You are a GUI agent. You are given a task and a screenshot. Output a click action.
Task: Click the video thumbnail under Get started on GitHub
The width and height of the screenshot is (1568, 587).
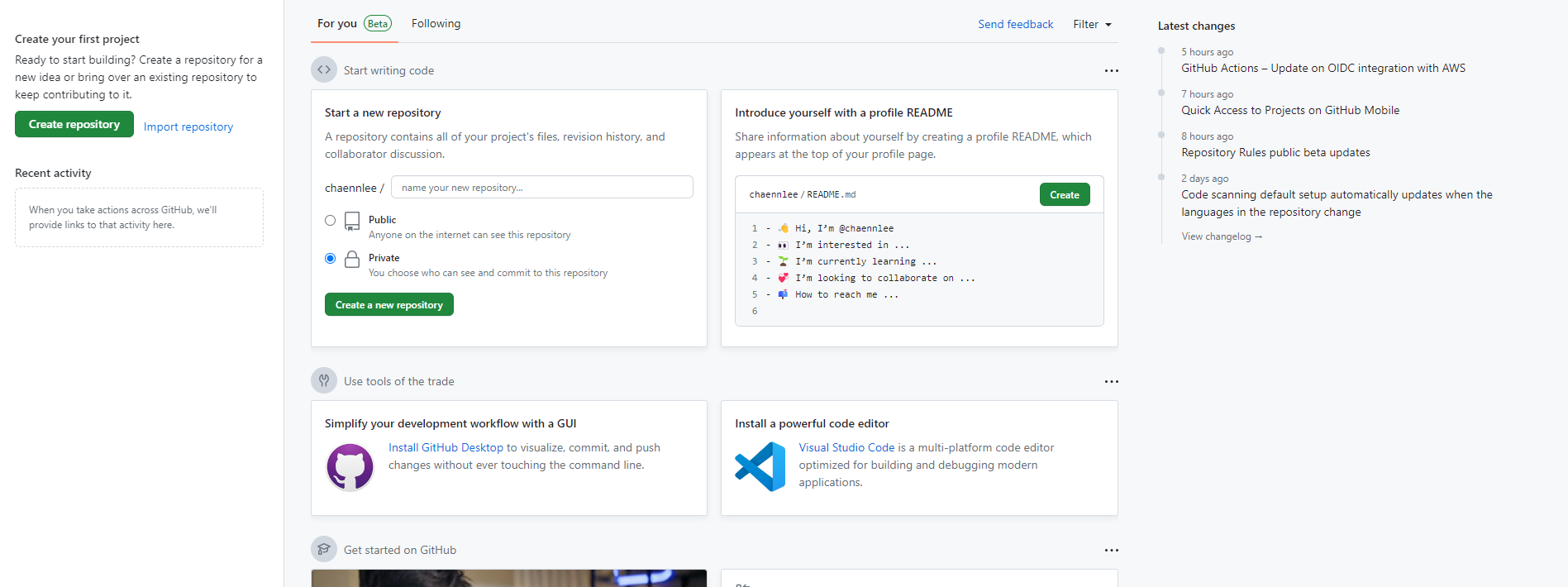509,578
